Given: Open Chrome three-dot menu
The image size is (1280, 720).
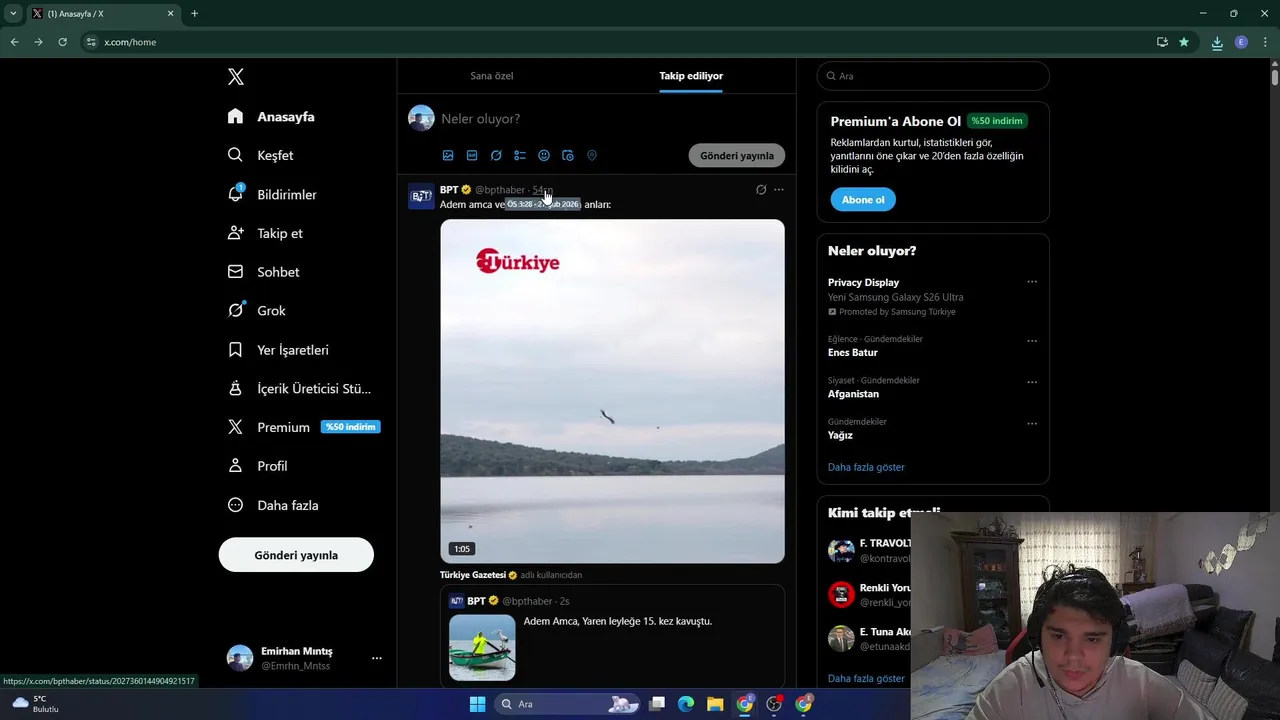Looking at the screenshot, I should coord(1265,42).
